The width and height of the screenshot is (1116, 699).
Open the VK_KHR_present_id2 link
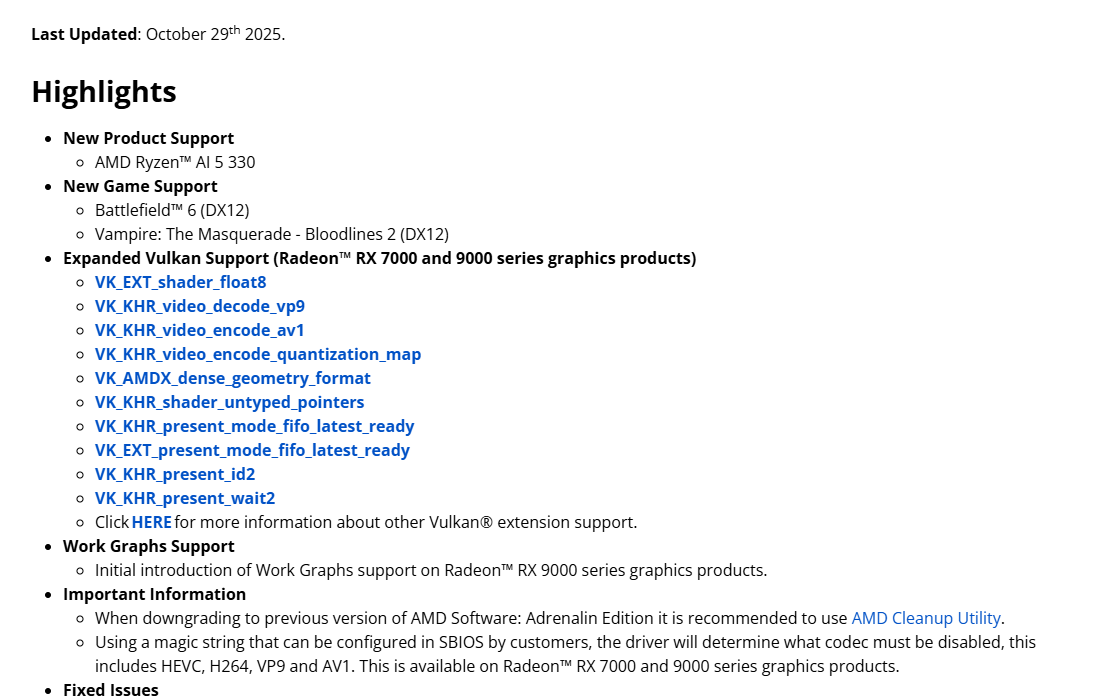pyautogui.click(x=175, y=474)
